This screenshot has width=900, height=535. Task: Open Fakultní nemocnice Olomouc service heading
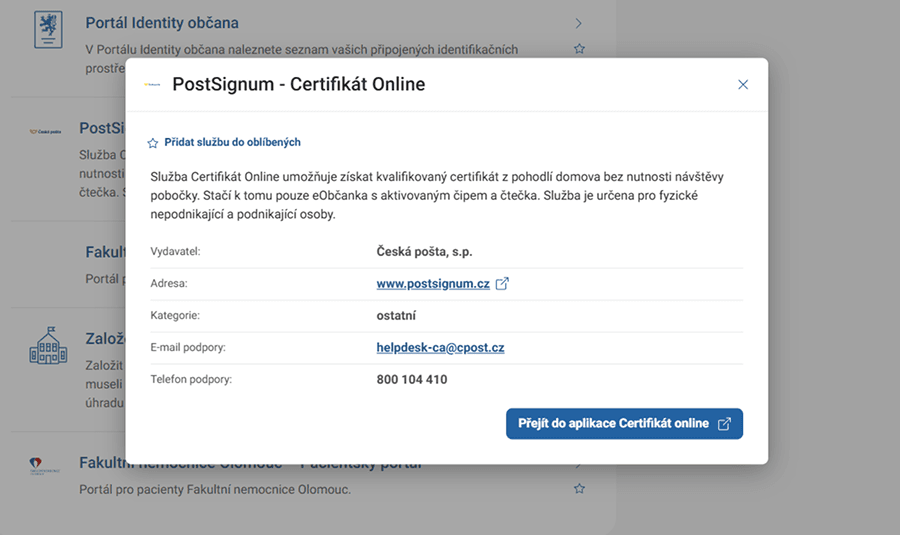click(x=102, y=463)
